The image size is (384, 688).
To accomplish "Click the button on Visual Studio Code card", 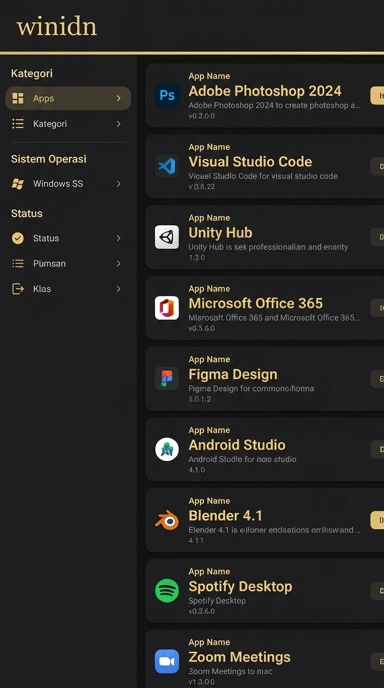I will click(x=377, y=166).
